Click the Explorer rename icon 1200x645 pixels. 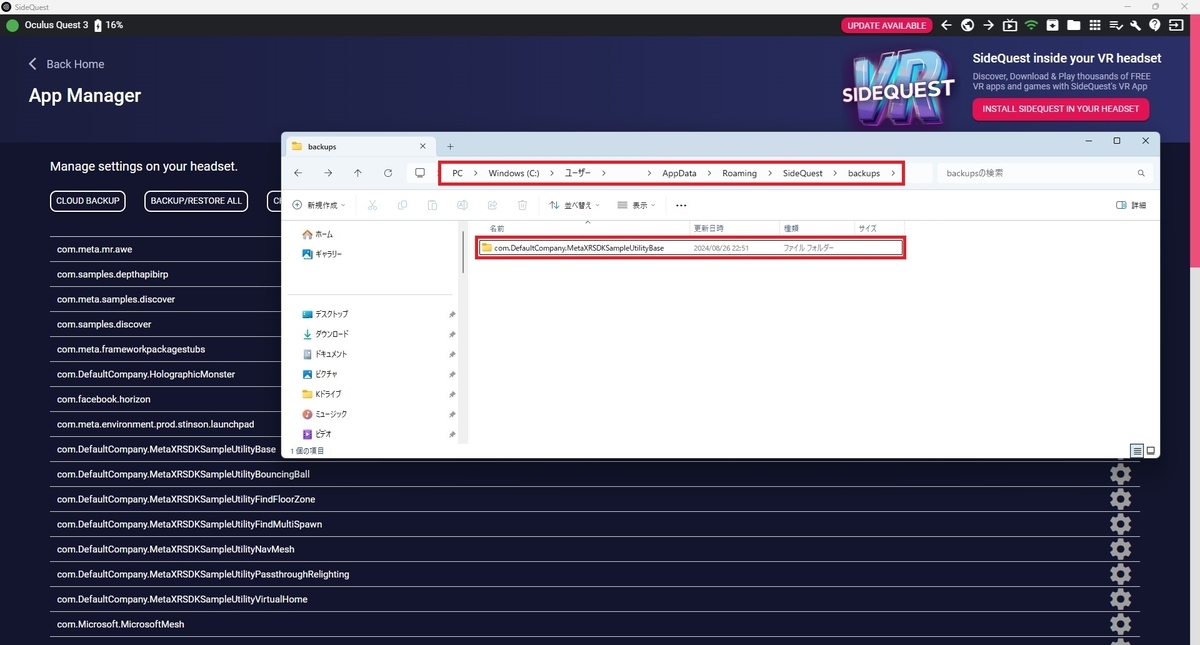[x=462, y=205]
